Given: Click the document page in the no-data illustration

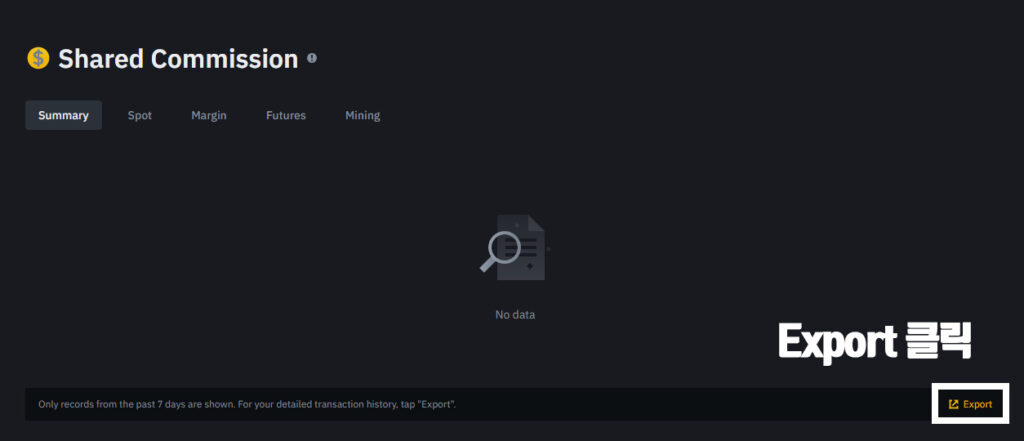Looking at the screenshot, I should (522, 248).
